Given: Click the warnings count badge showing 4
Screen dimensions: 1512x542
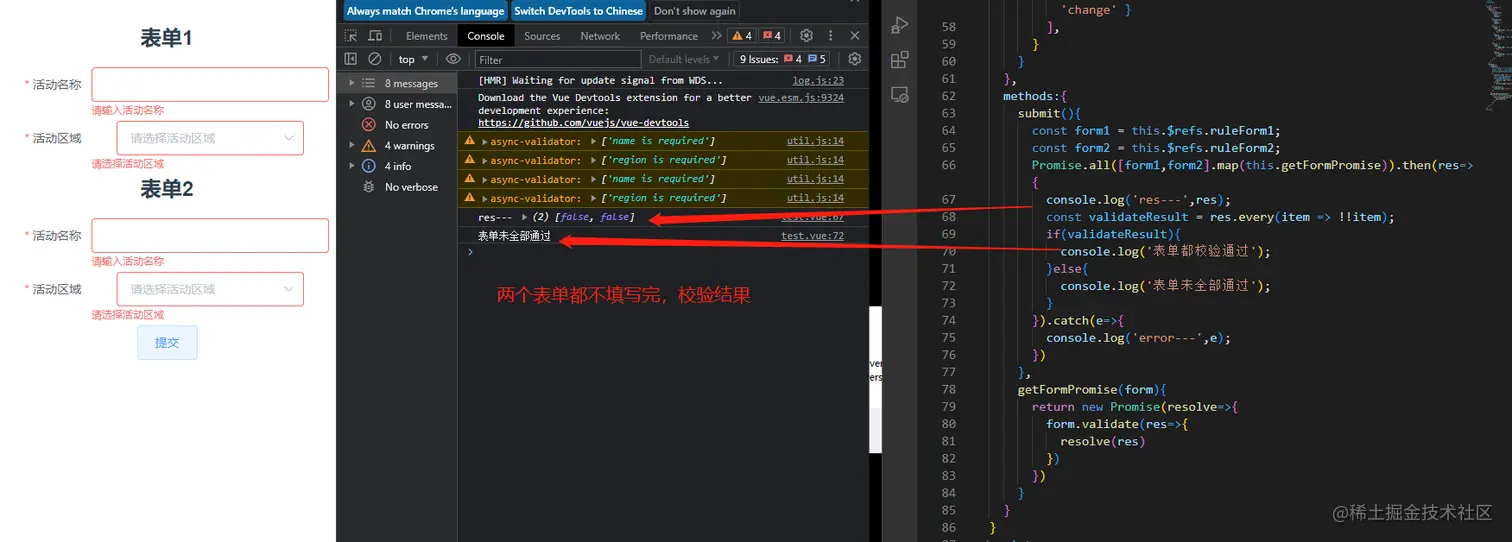Looking at the screenshot, I should pos(741,36).
